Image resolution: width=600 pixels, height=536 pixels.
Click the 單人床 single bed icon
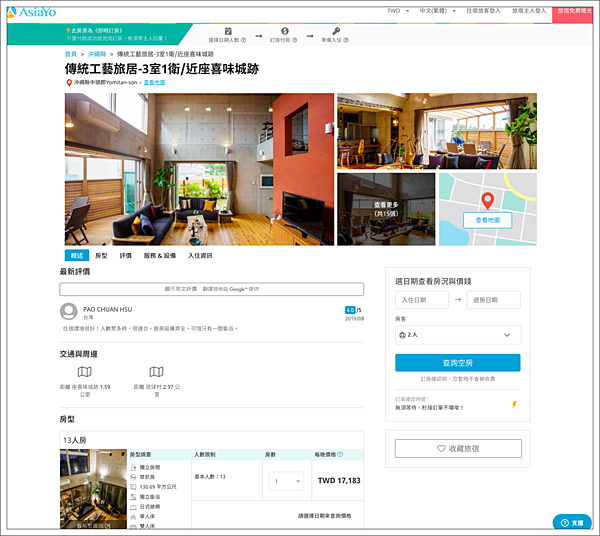pos(133,517)
